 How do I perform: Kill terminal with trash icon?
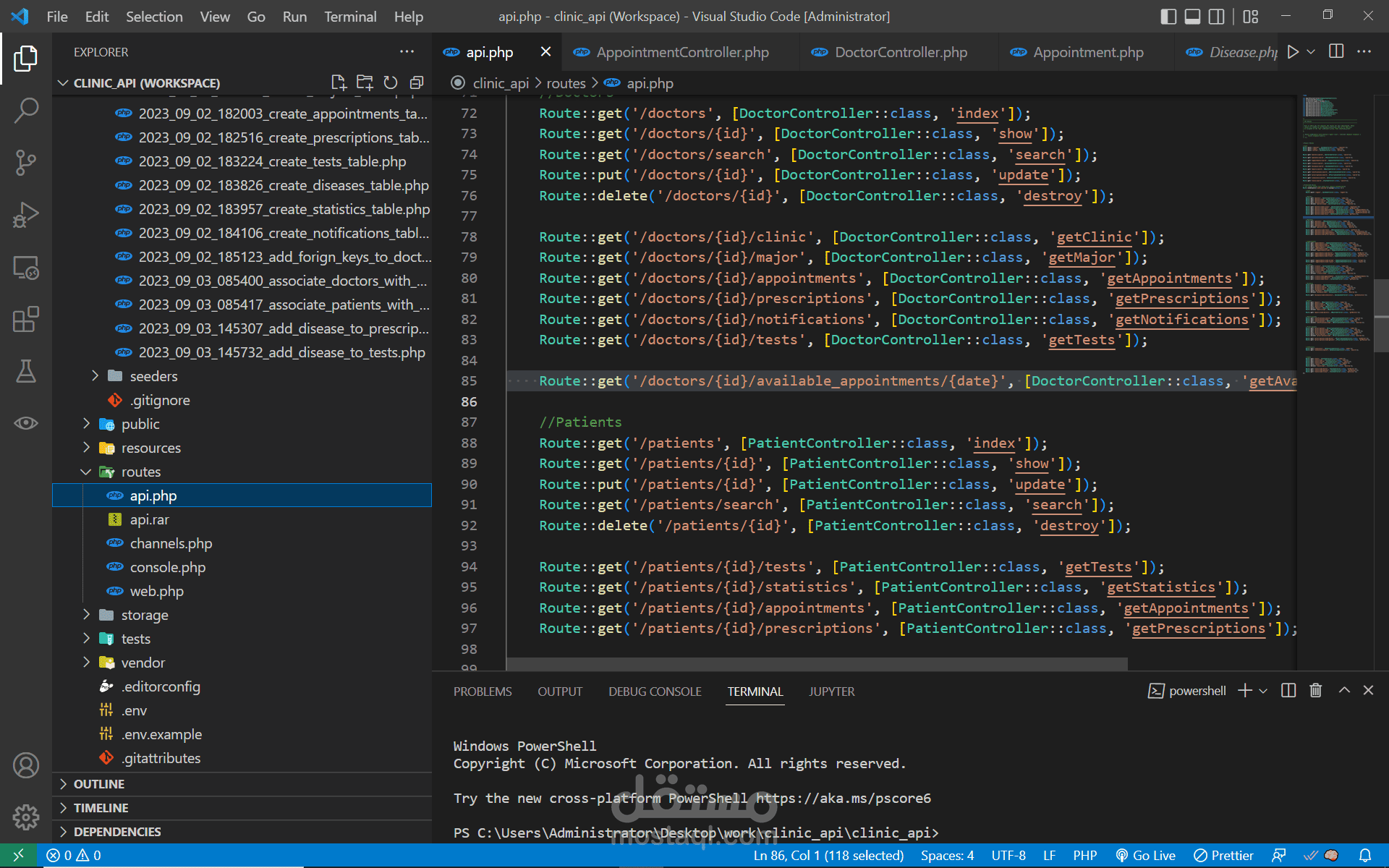tap(1316, 691)
